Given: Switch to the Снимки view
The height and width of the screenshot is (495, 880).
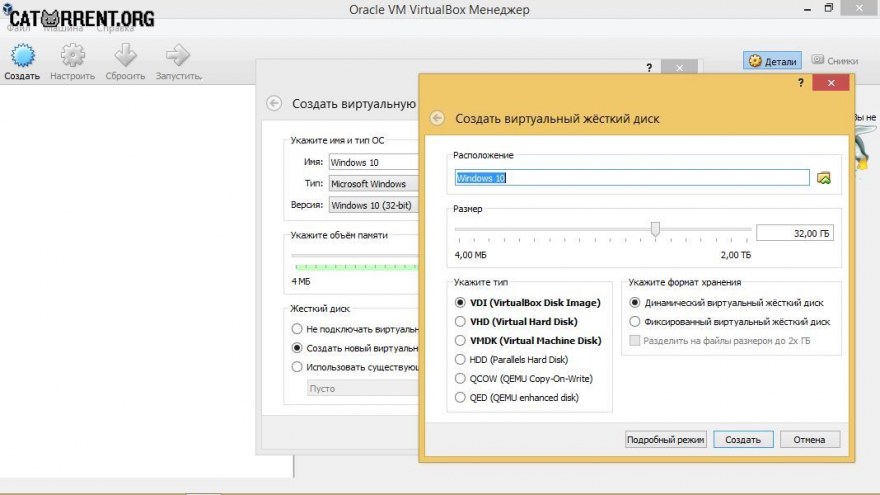Looking at the screenshot, I should click(835, 61).
